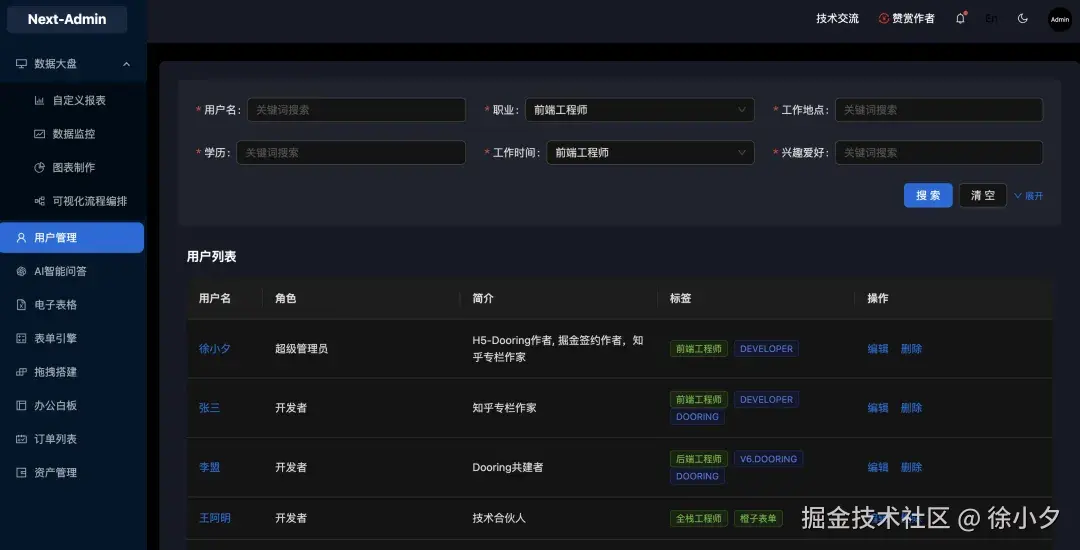
Task: Click 删除 in 李盟 row
Action: tap(911, 467)
